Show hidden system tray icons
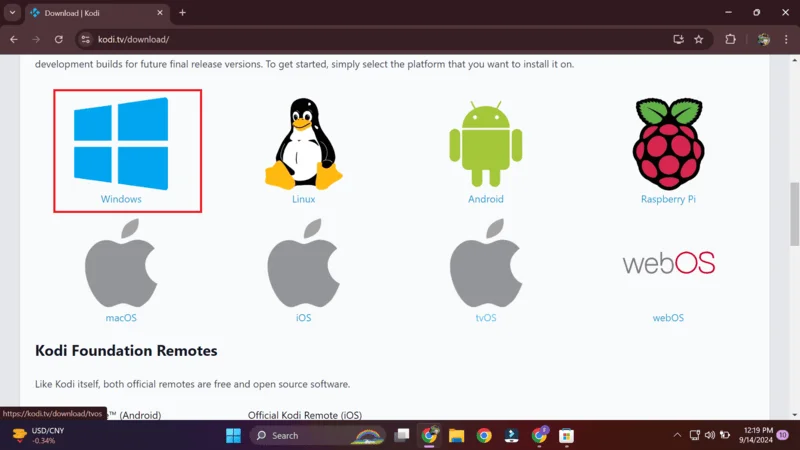800x450 pixels. (x=677, y=435)
